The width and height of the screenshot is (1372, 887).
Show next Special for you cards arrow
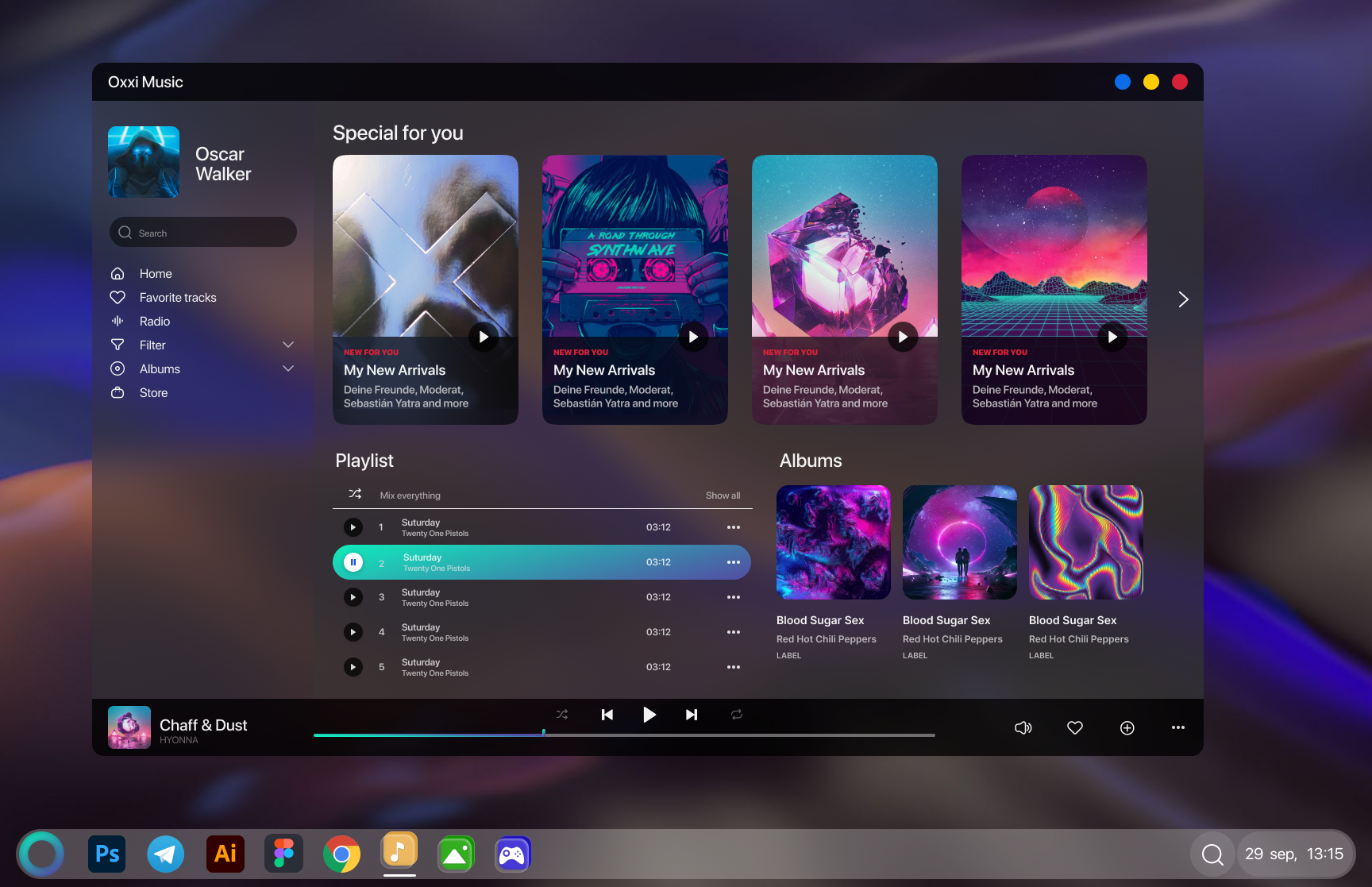1183,299
